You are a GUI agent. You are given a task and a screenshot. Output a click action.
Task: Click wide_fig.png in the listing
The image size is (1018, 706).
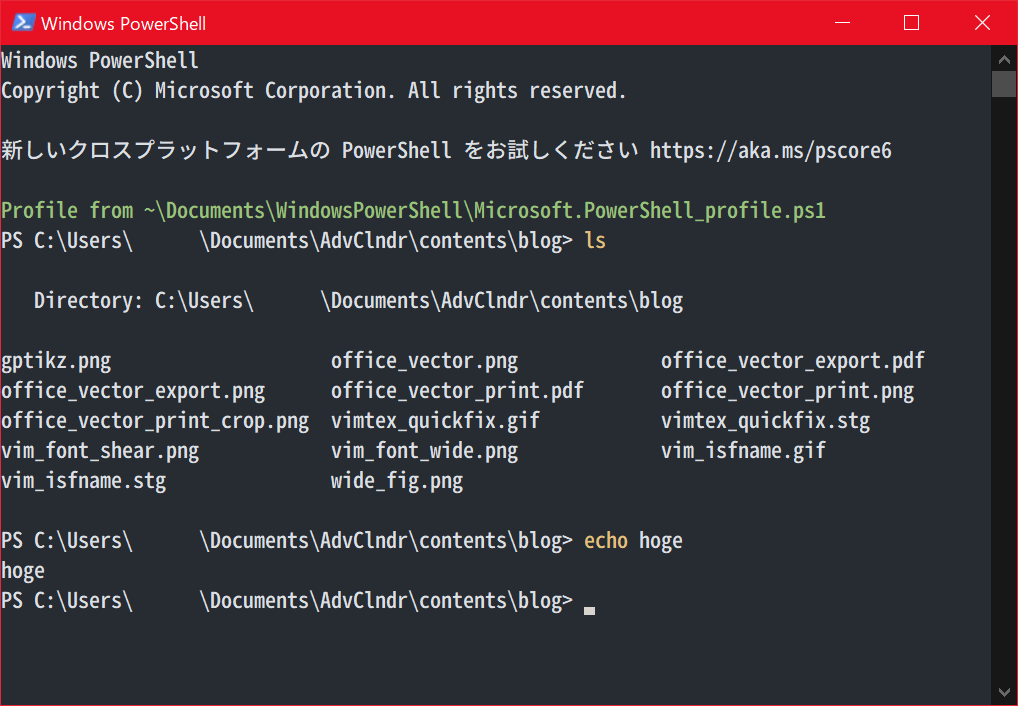tap(397, 481)
